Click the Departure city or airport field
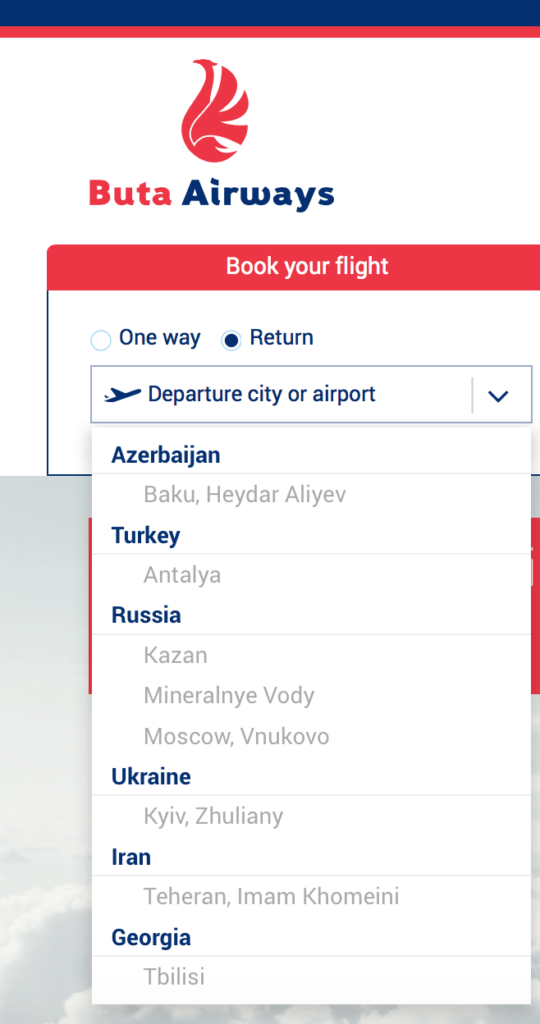 pos(311,394)
